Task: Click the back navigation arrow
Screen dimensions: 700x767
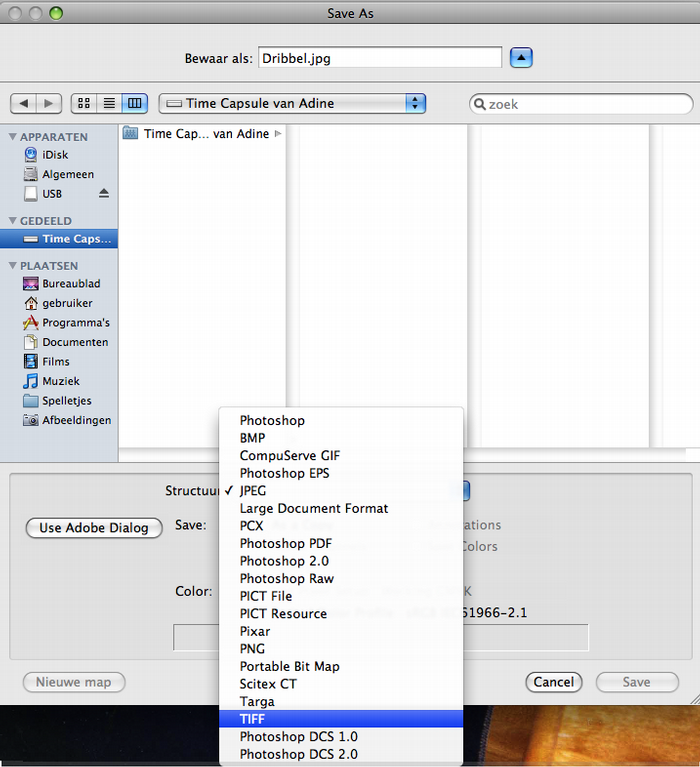Action: click(24, 103)
